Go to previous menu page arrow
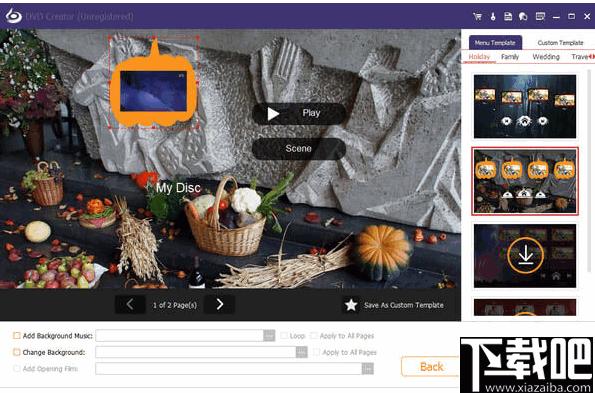 pos(130,304)
